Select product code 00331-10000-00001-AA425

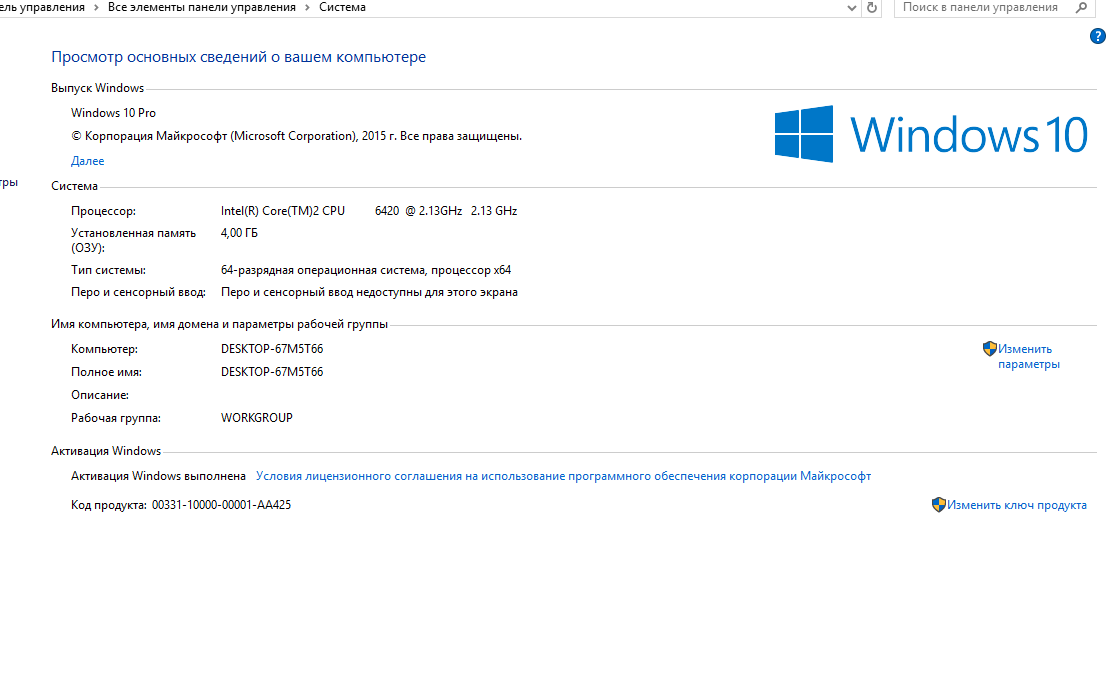point(221,505)
